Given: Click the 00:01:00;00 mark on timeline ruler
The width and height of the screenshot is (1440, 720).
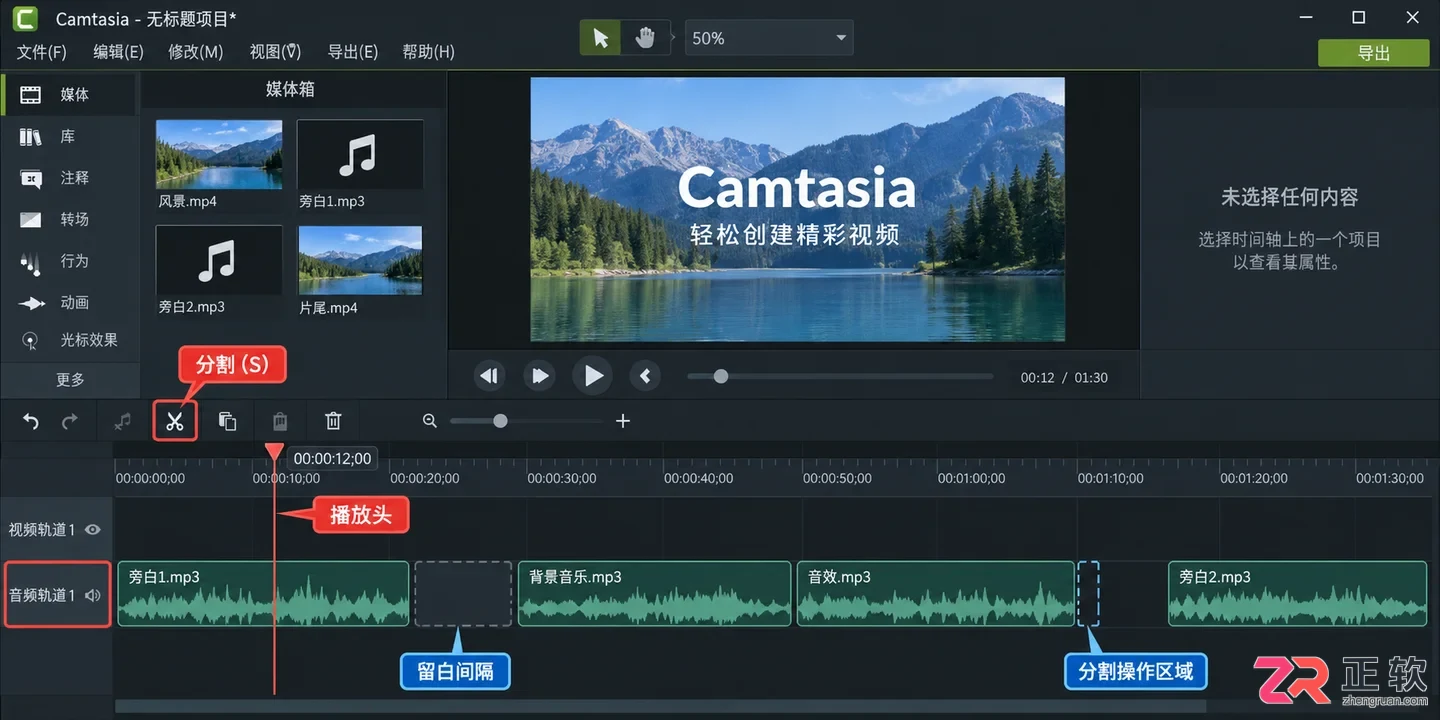Looking at the screenshot, I should click(x=971, y=478).
